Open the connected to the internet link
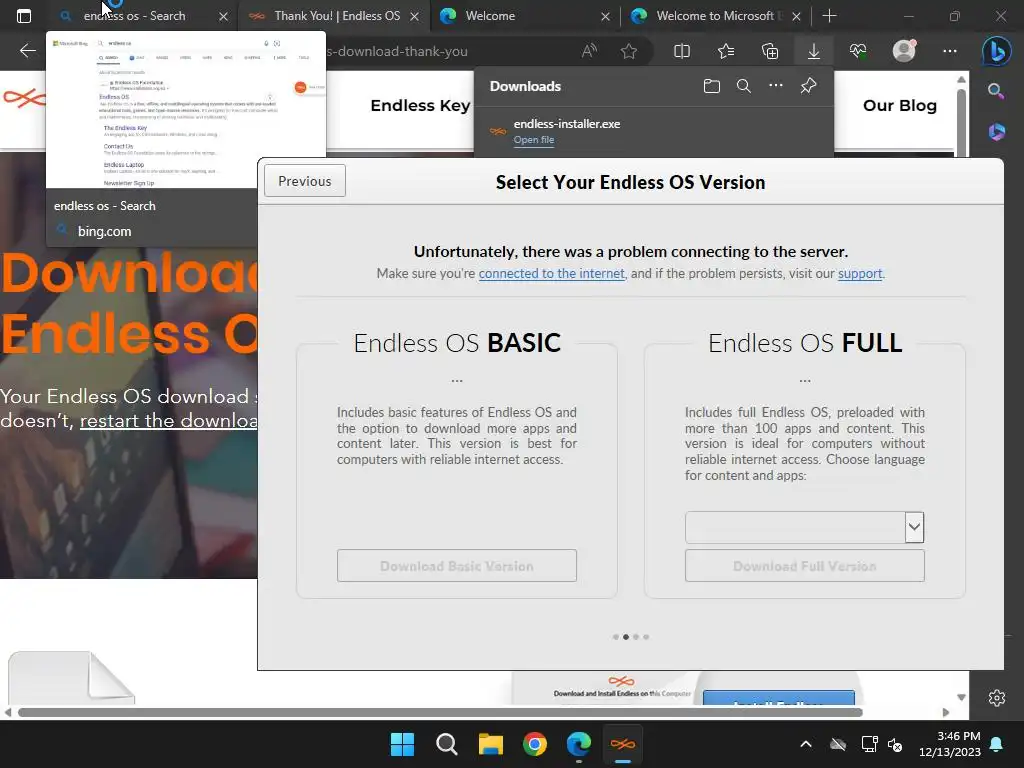 (x=551, y=273)
